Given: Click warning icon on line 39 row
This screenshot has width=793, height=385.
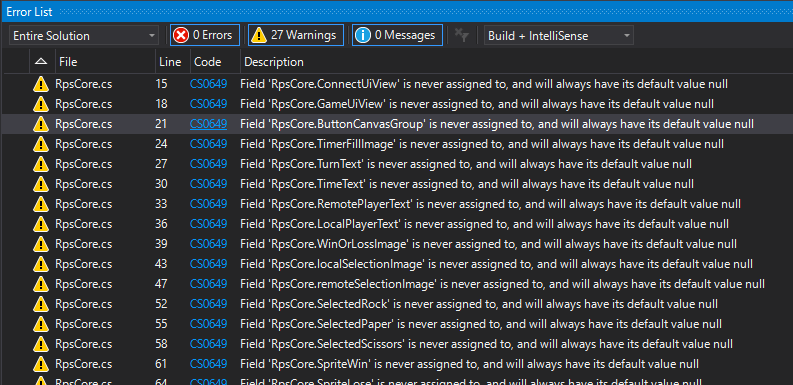Looking at the screenshot, I should [41, 244].
